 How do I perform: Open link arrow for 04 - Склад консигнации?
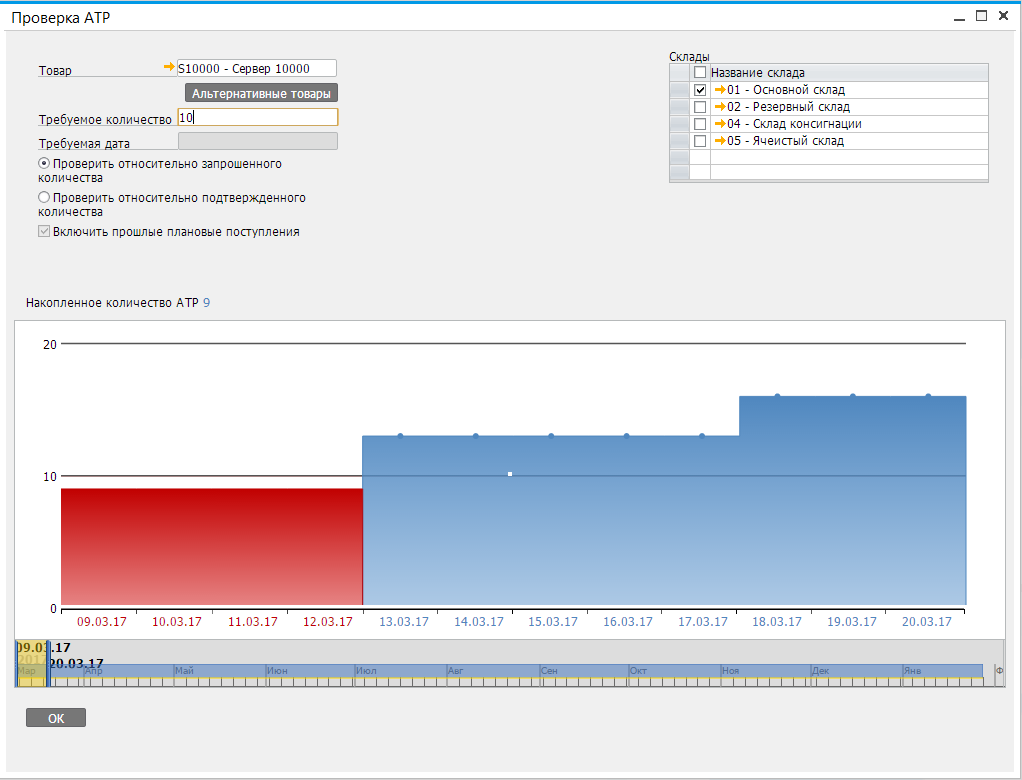(x=720, y=124)
